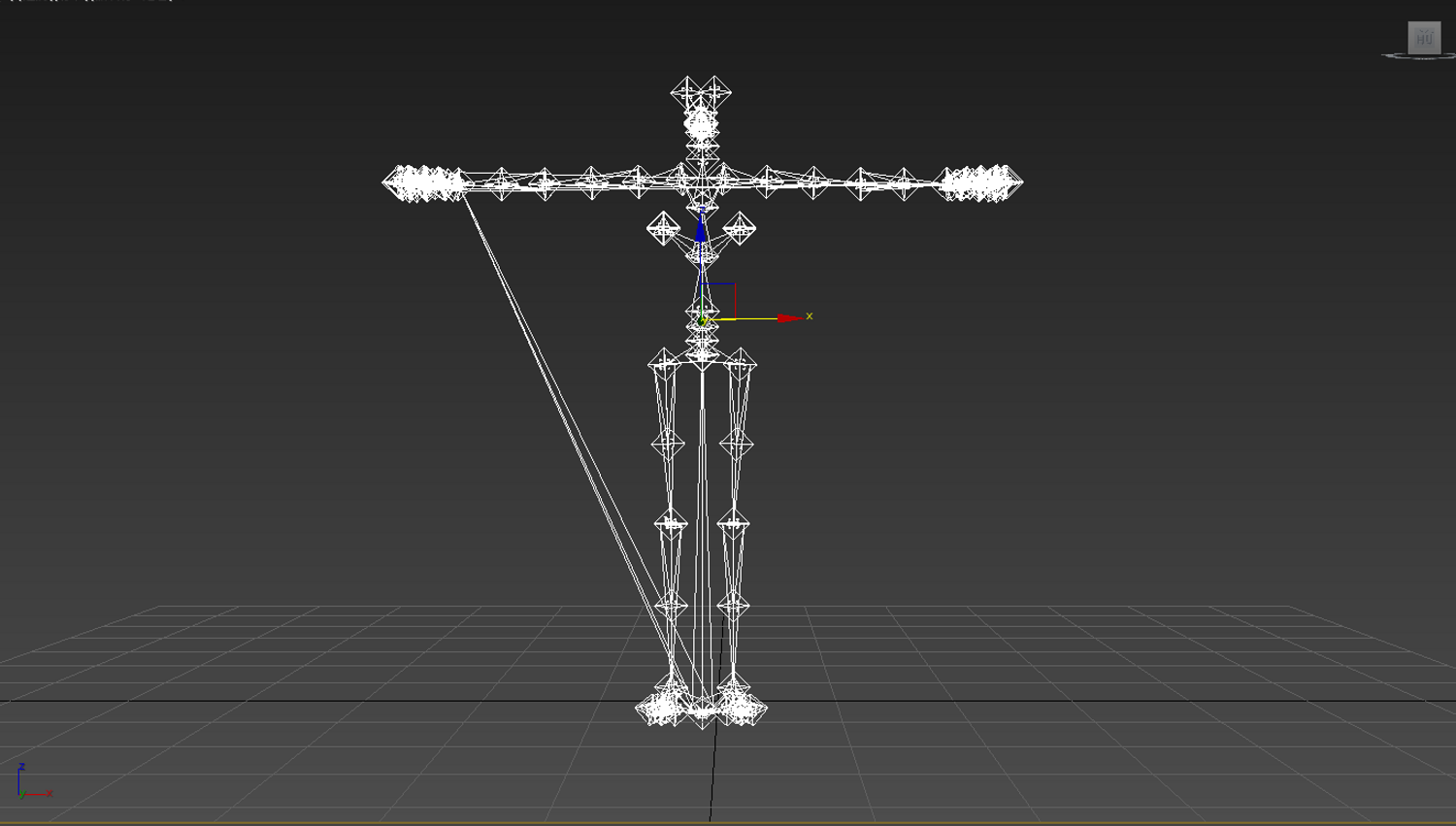Click the ViewCube compass ring

point(1418,57)
